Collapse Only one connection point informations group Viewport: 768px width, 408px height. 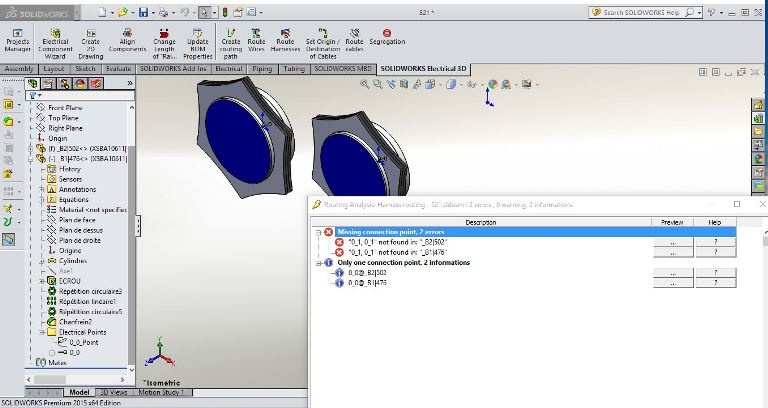click(318, 263)
